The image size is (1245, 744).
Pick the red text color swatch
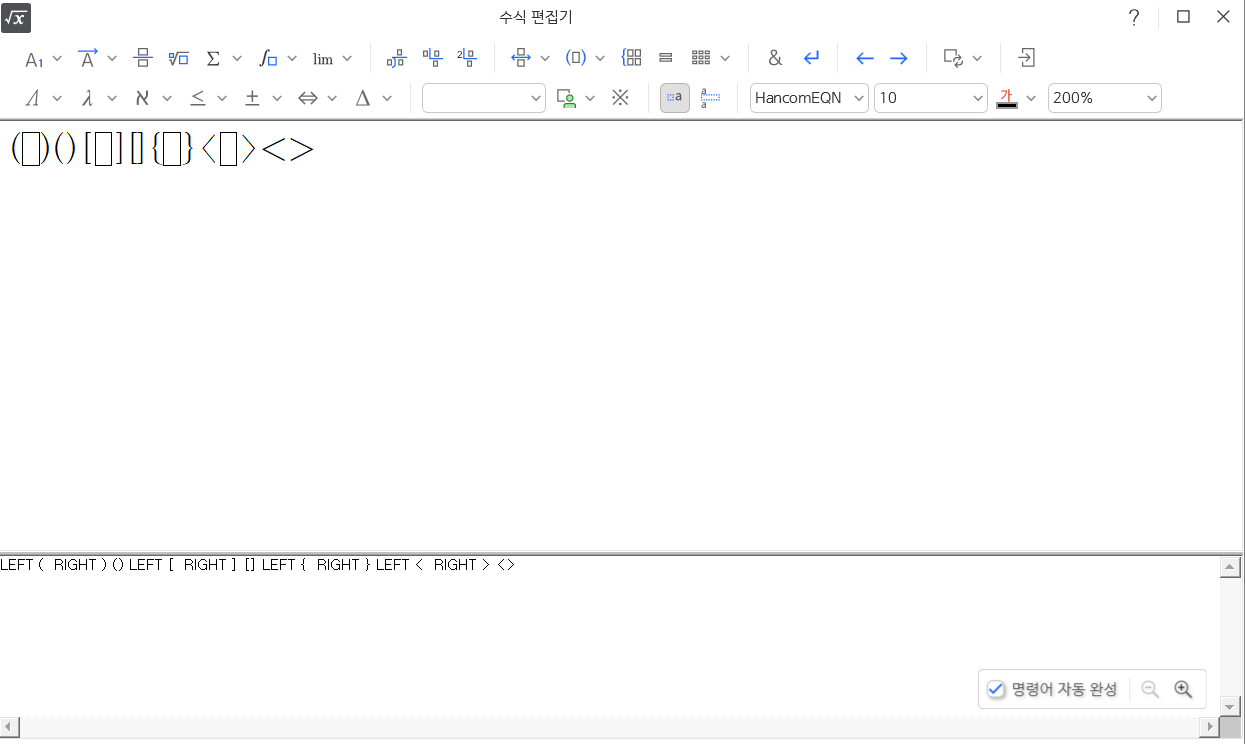coord(1007,98)
